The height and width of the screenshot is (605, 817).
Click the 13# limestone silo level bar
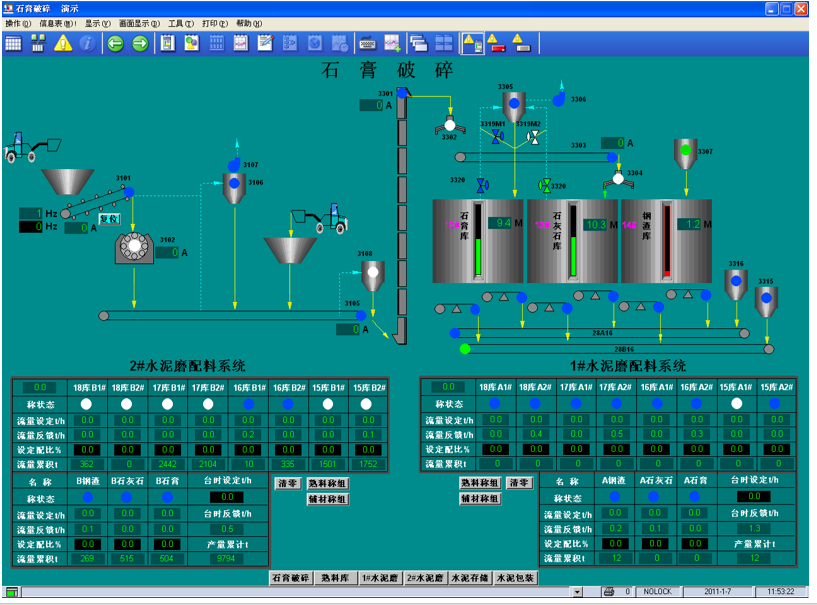pyautogui.click(x=573, y=241)
